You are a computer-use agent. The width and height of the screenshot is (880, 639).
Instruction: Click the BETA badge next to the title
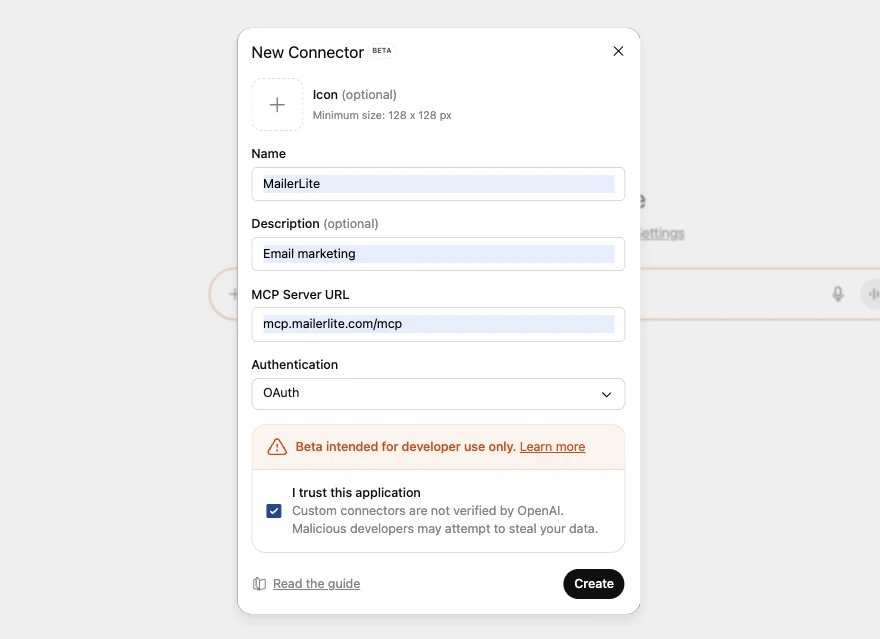(x=382, y=51)
